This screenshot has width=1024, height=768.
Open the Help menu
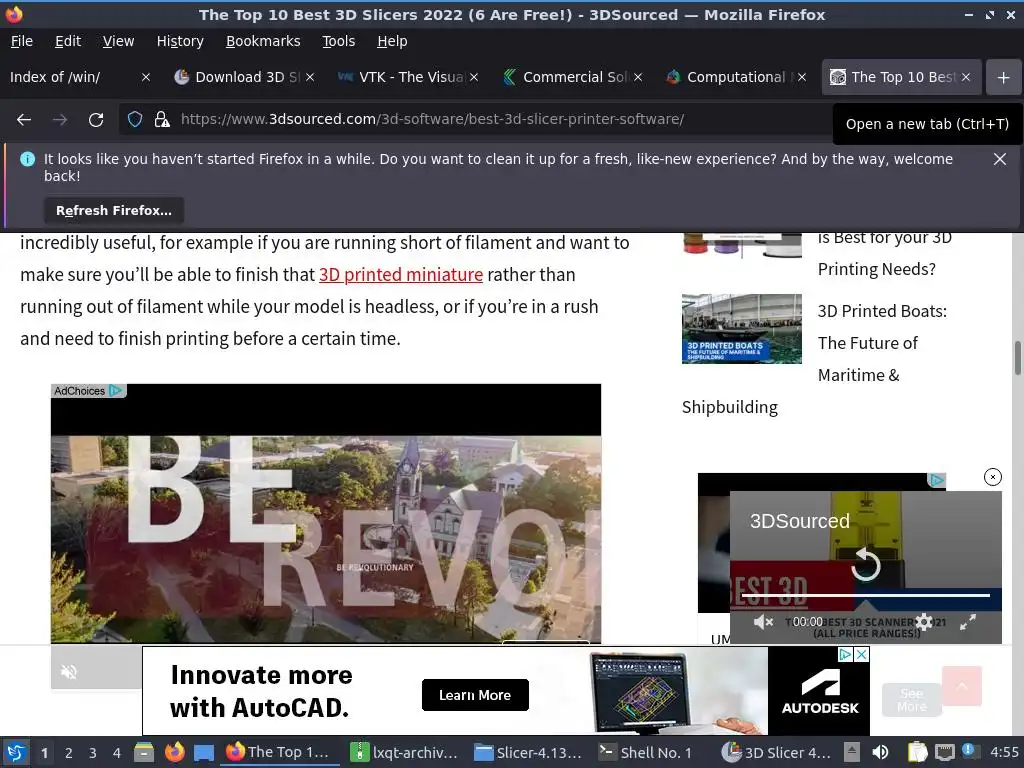(x=392, y=41)
